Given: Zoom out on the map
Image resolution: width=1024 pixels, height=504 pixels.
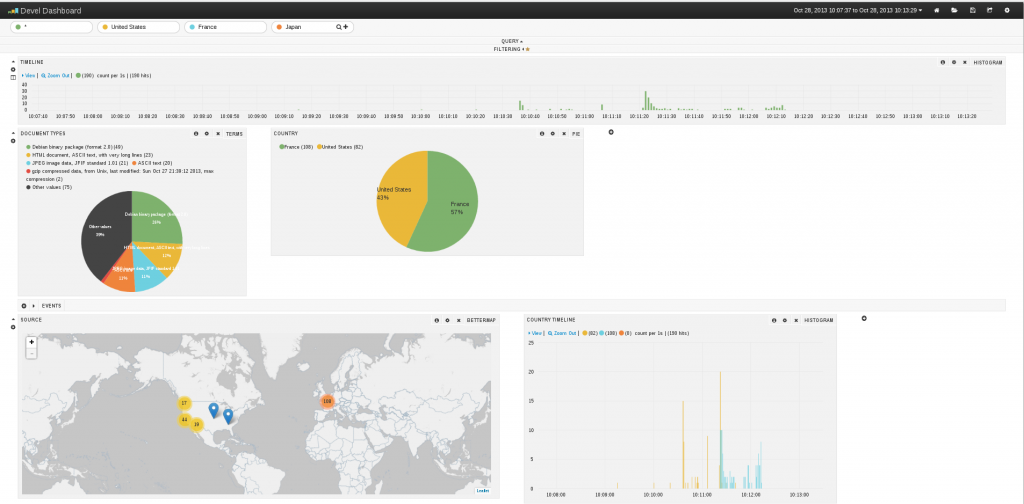Looking at the screenshot, I should coord(31,353).
